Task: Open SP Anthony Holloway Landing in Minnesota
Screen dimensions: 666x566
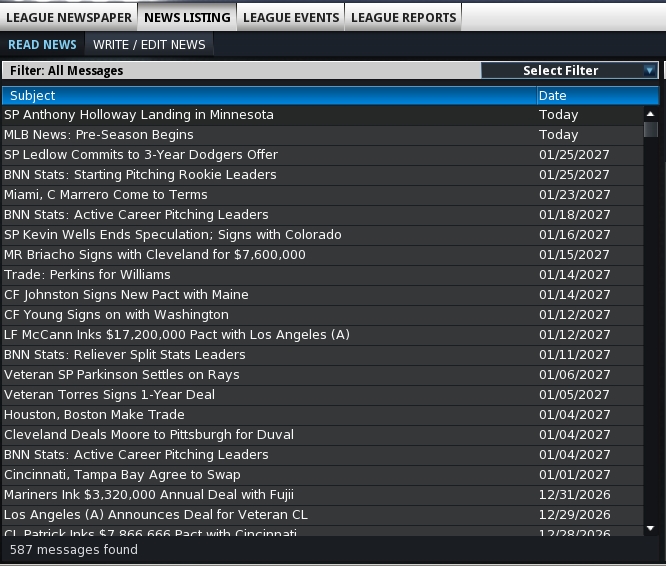Action: tap(138, 115)
